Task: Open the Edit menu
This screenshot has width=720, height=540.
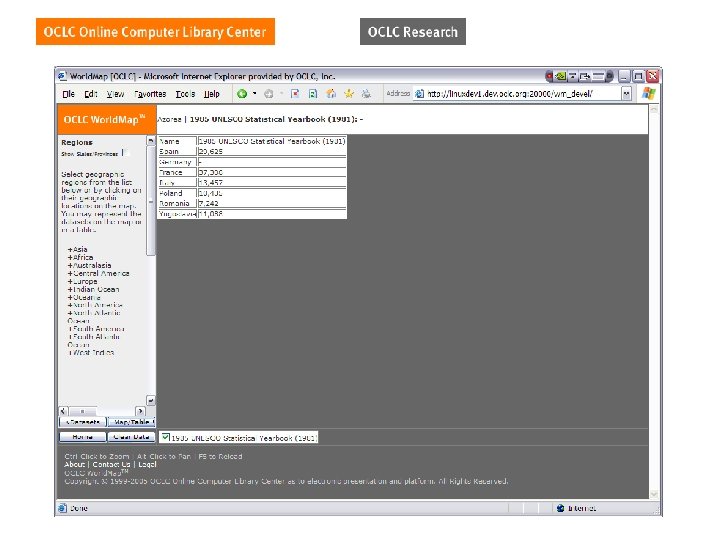Action: click(x=91, y=94)
